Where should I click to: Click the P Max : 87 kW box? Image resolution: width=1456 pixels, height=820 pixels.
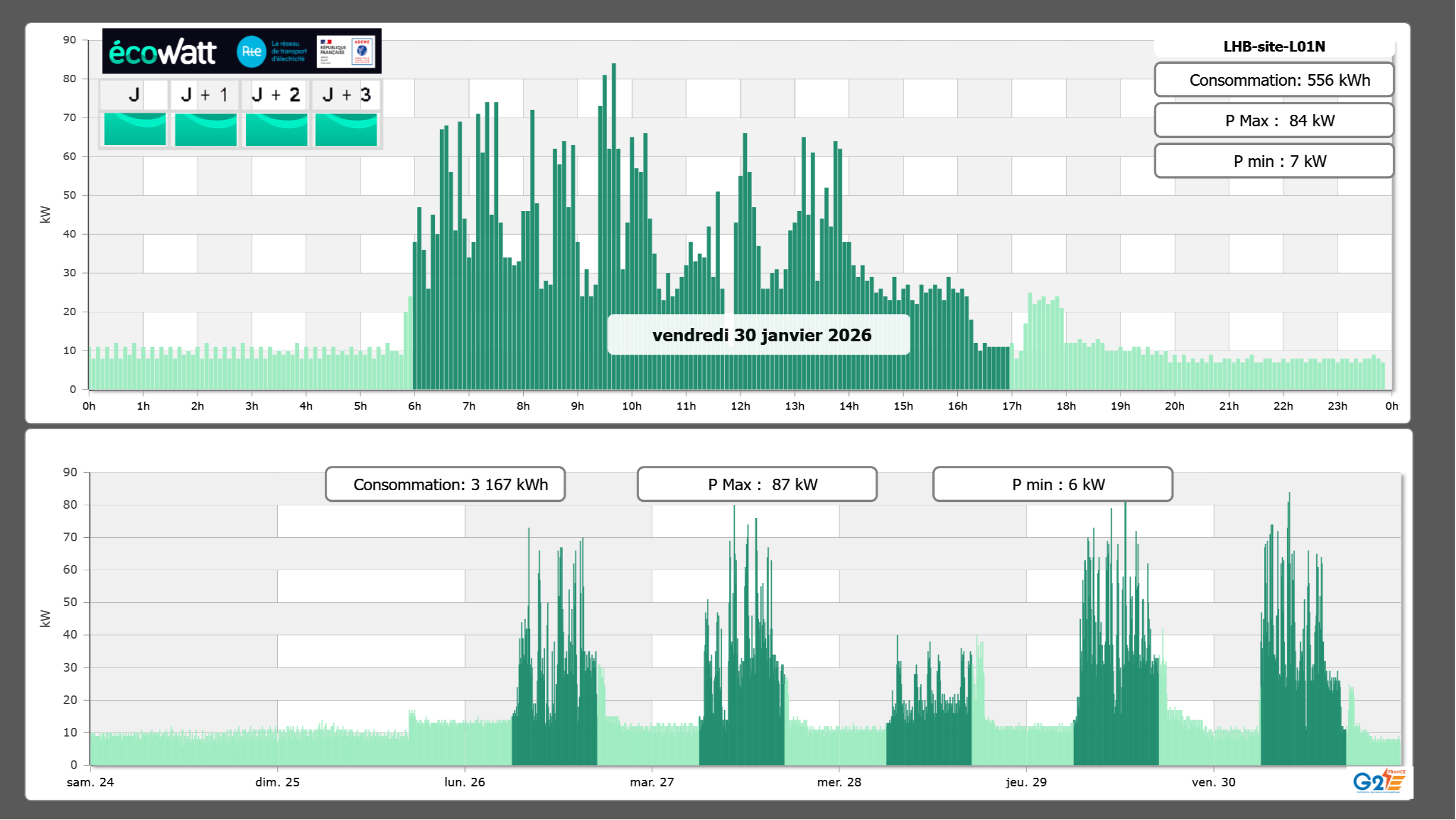[x=757, y=484]
